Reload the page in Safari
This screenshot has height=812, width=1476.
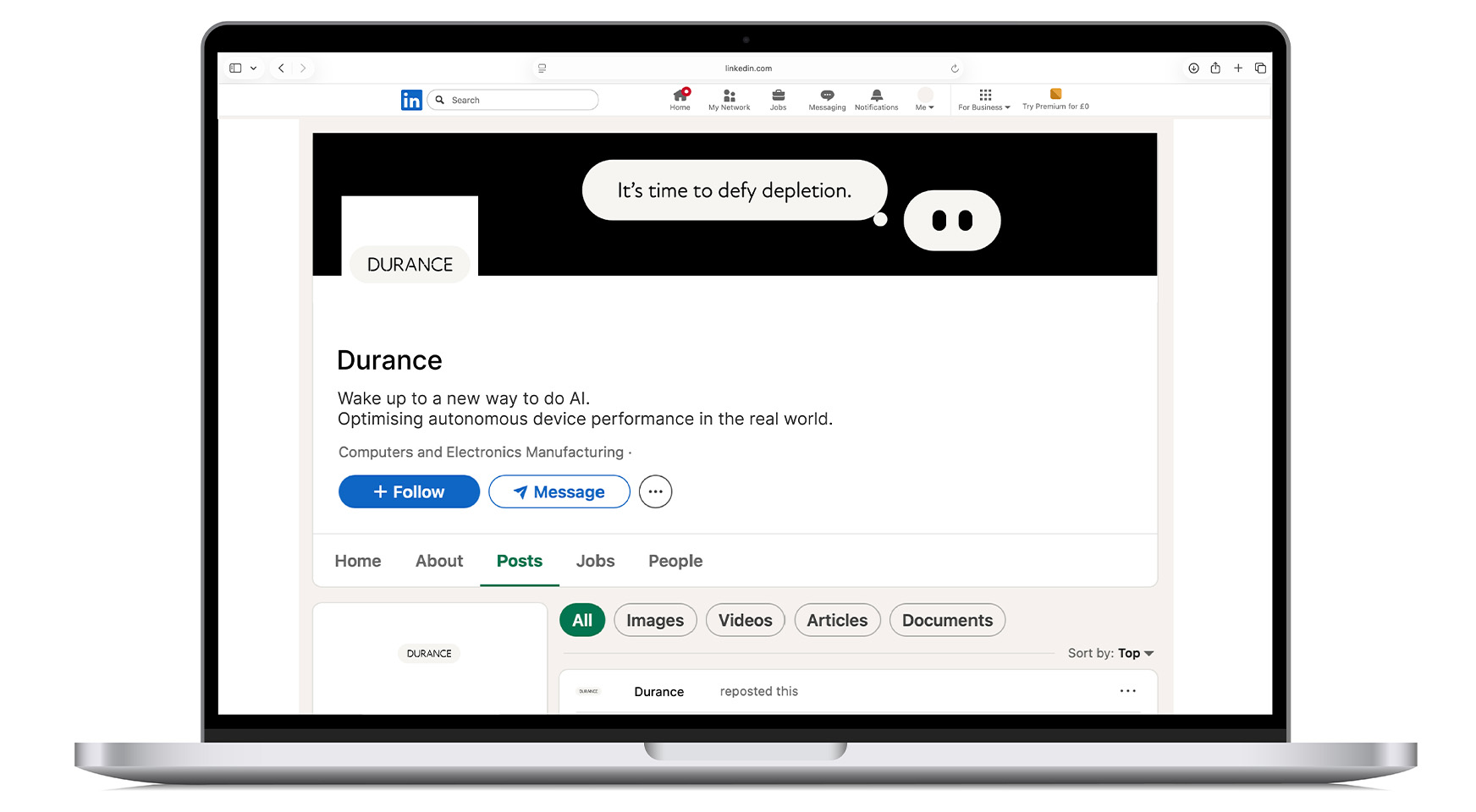pos(955,69)
